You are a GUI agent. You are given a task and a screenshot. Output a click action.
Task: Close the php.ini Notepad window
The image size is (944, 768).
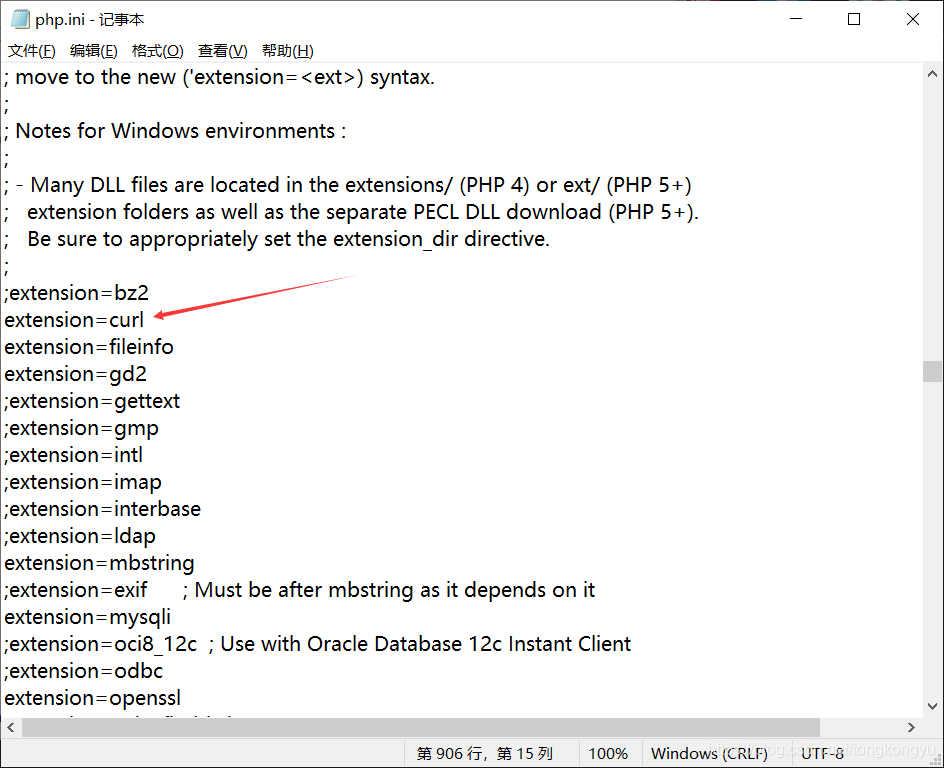coord(913,19)
